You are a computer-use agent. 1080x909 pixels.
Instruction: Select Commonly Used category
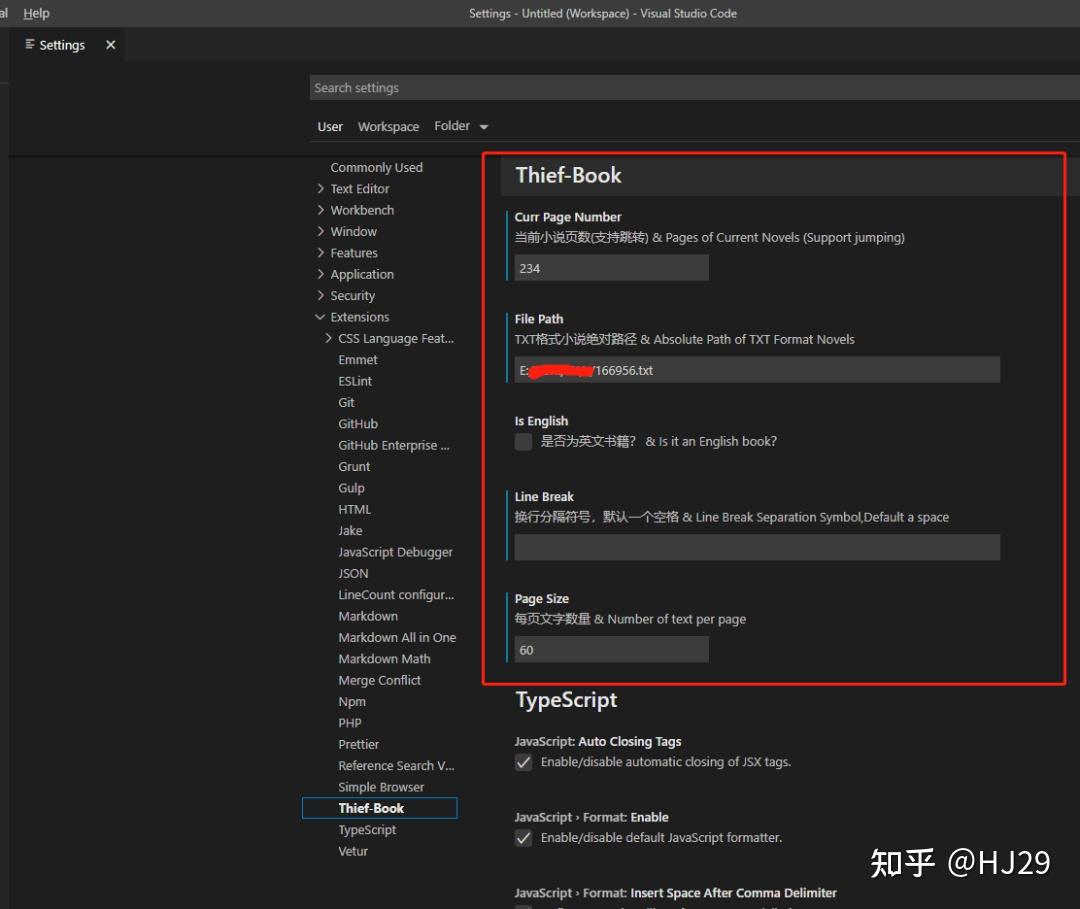376,167
